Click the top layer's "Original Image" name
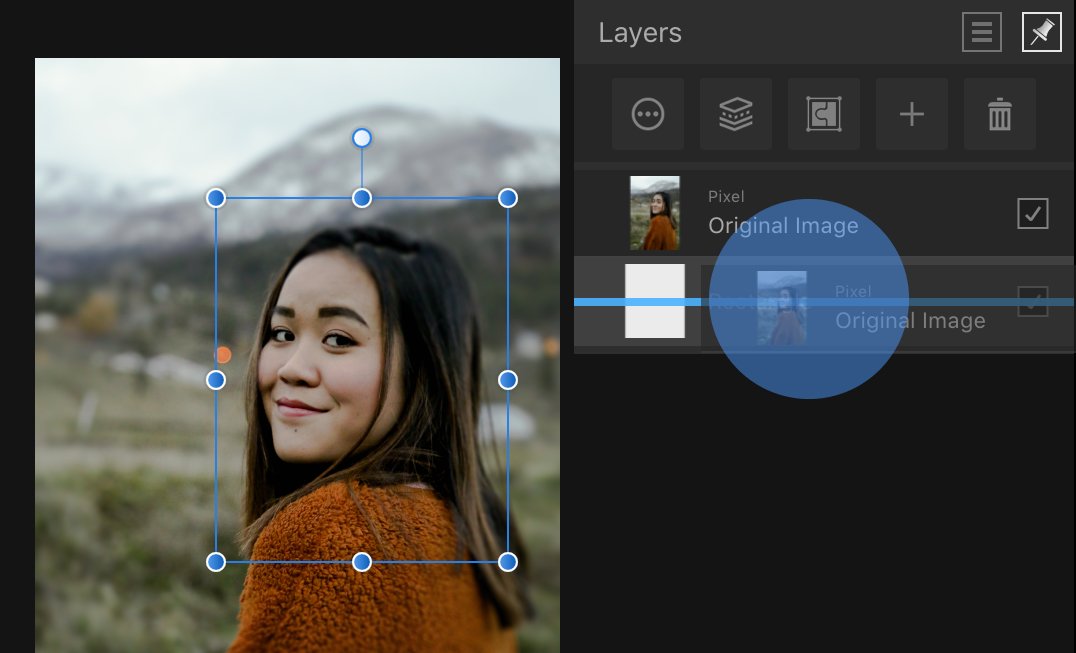 coord(783,226)
